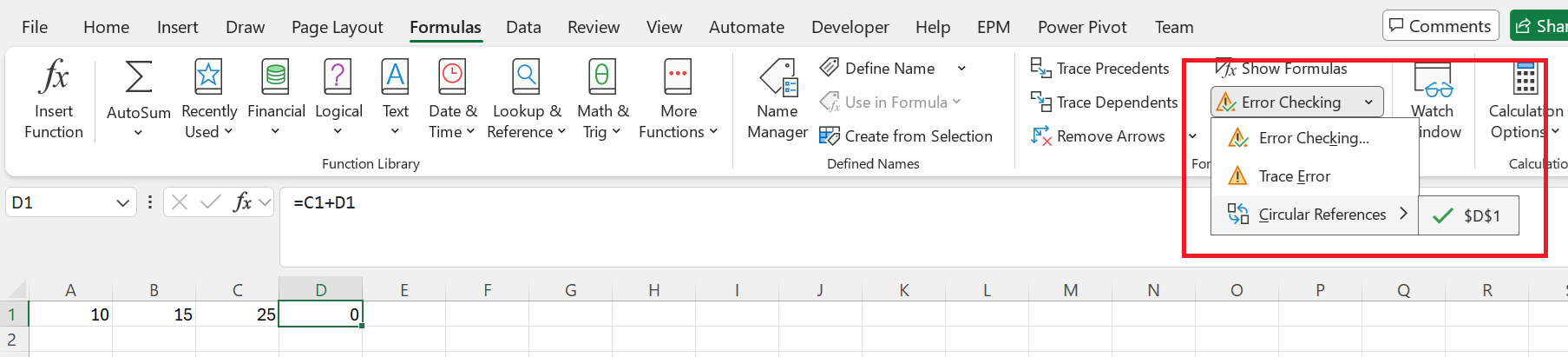Screen dimensions: 1568x357
Task: Select cell B1 containing 15
Action: click(154, 314)
